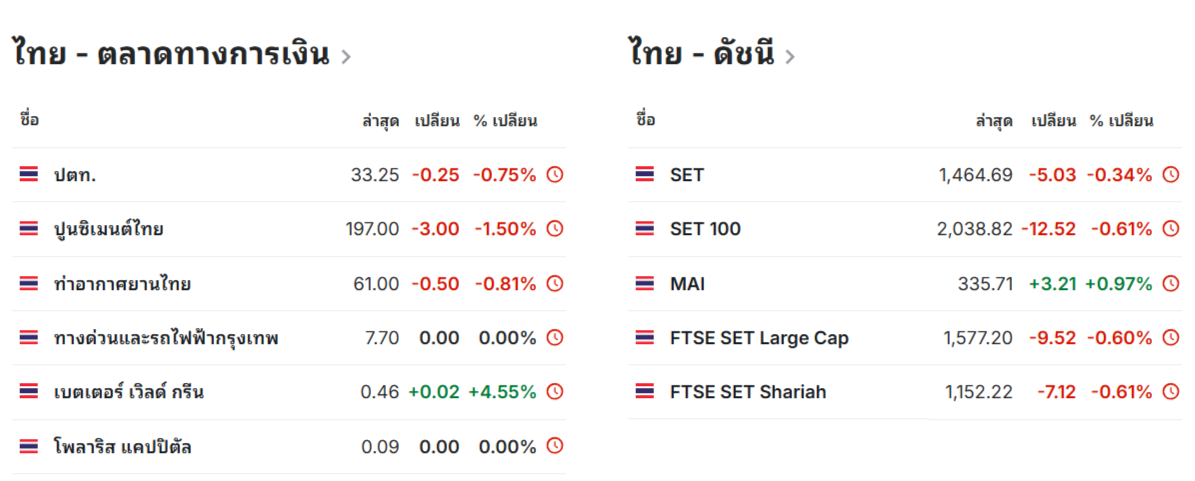
Task: Click the clock icon on ท่าอากาศยานไทย row
Action: 555,284
